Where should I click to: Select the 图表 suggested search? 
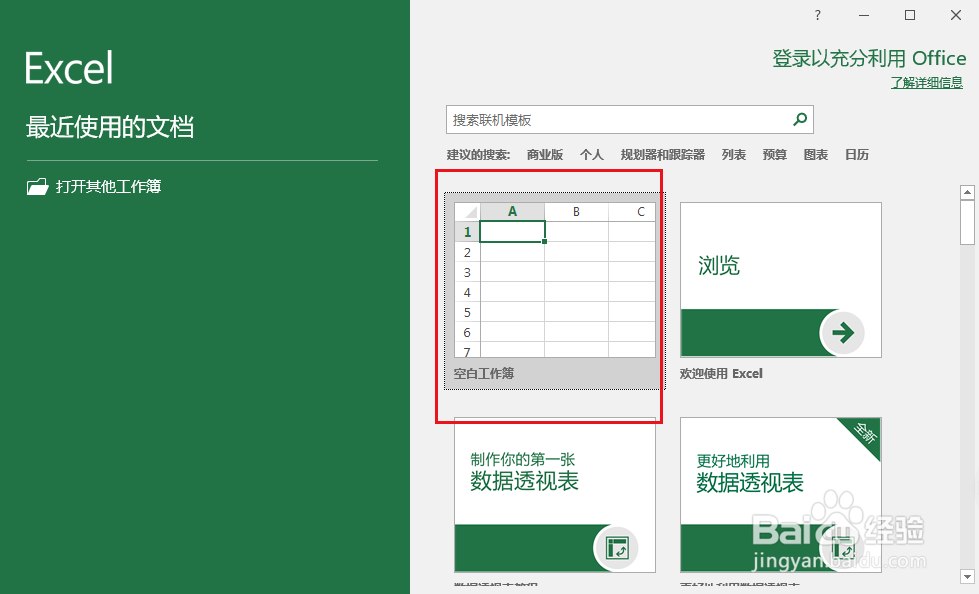(x=815, y=155)
